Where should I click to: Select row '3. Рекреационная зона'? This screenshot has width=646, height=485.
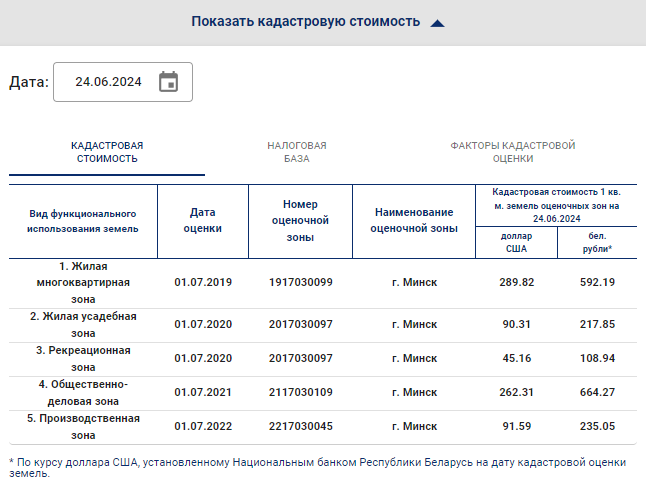323,358
